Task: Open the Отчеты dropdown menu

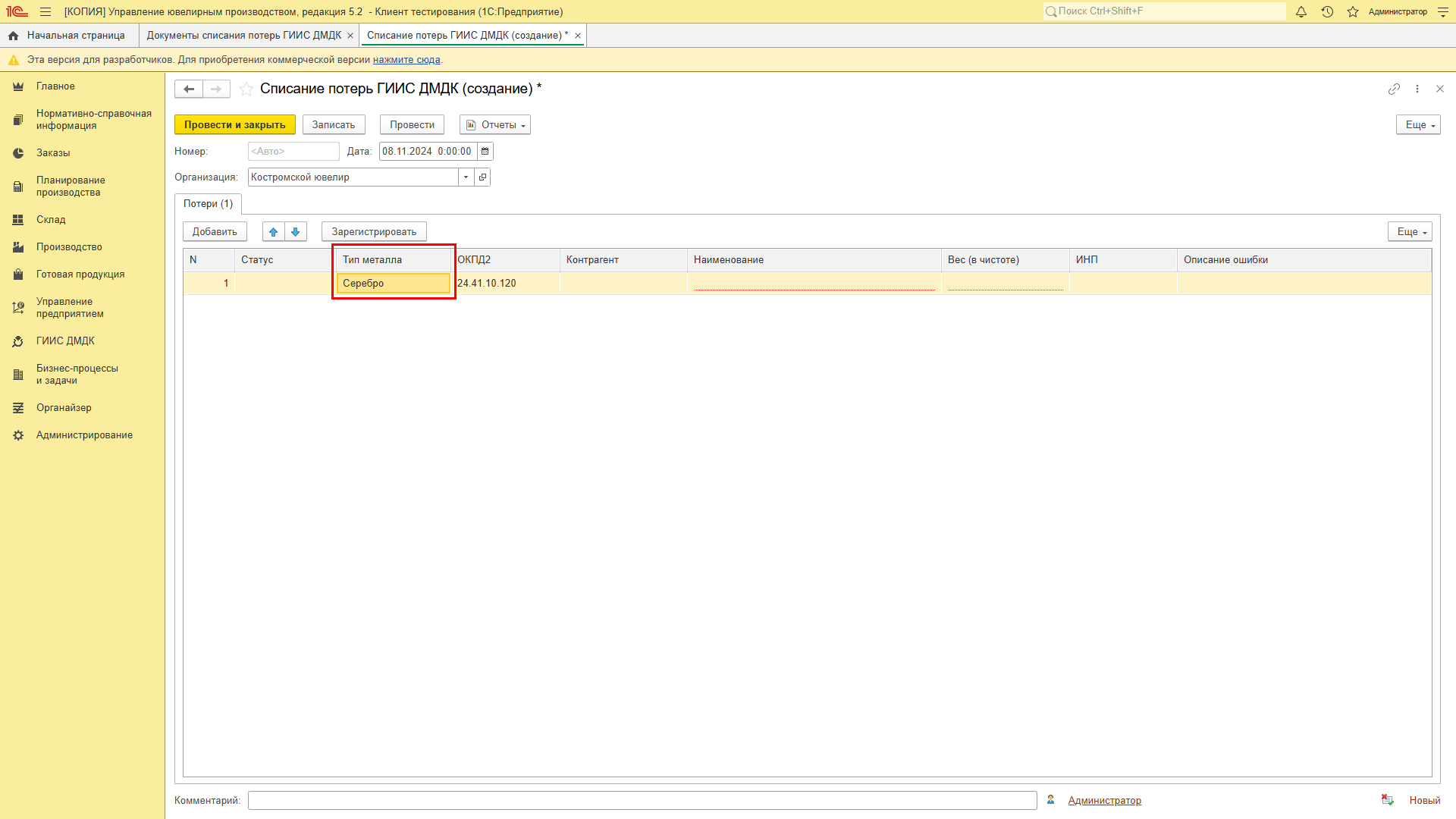Action: [x=495, y=125]
